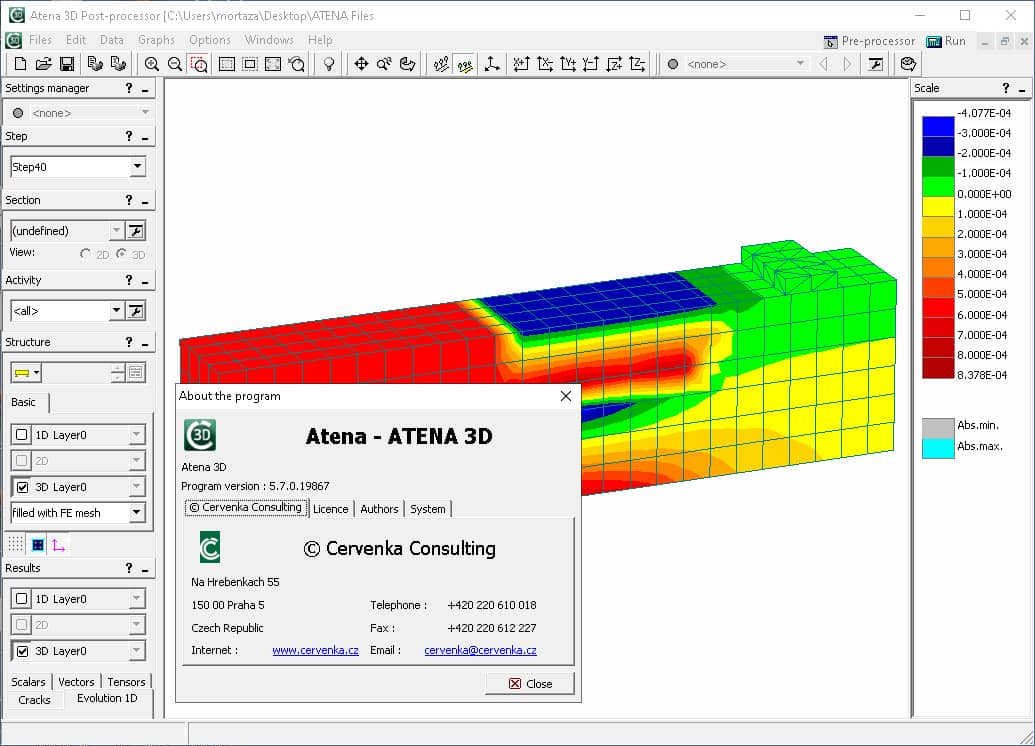1035x746 pixels.
Task: Select the coordinate axes display icon
Action: tap(492, 63)
